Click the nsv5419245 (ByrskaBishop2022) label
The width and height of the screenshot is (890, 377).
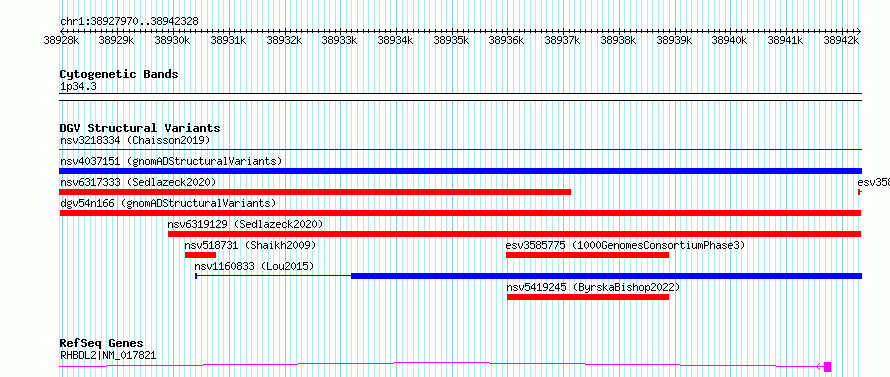click(x=593, y=287)
